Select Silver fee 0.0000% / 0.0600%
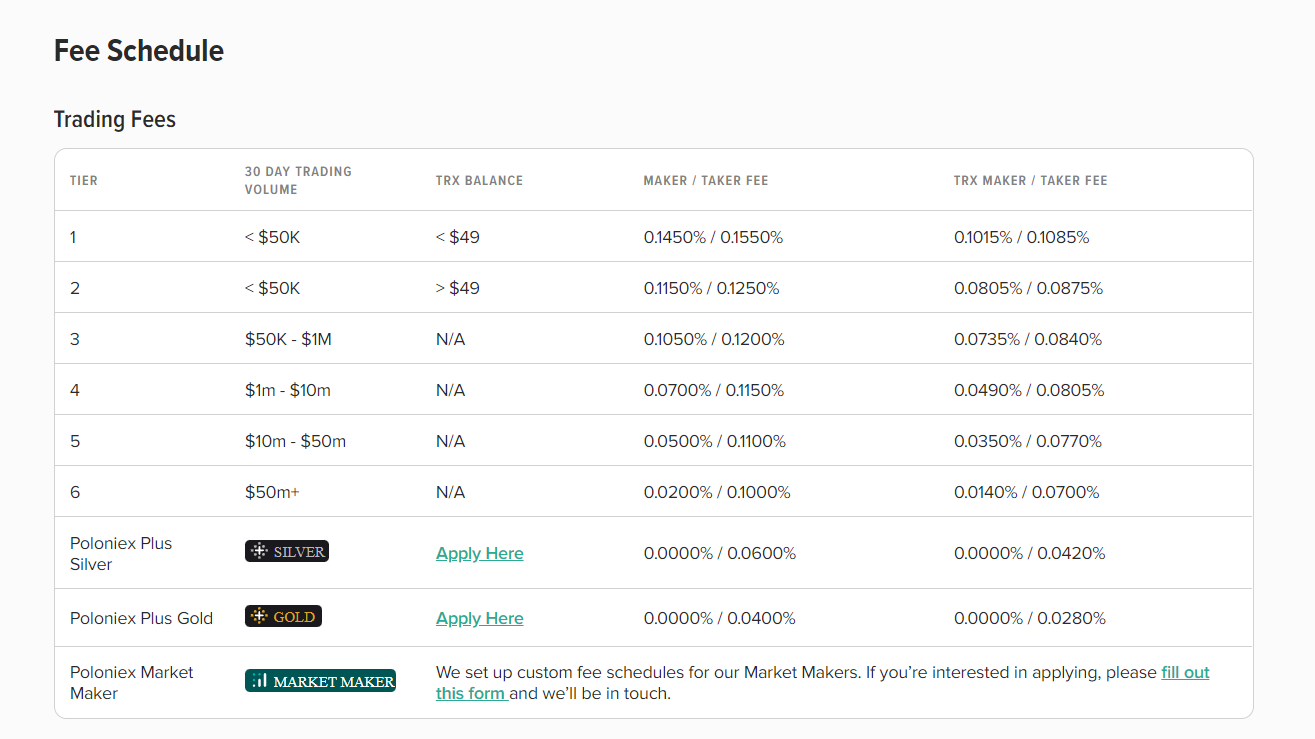 click(720, 553)
